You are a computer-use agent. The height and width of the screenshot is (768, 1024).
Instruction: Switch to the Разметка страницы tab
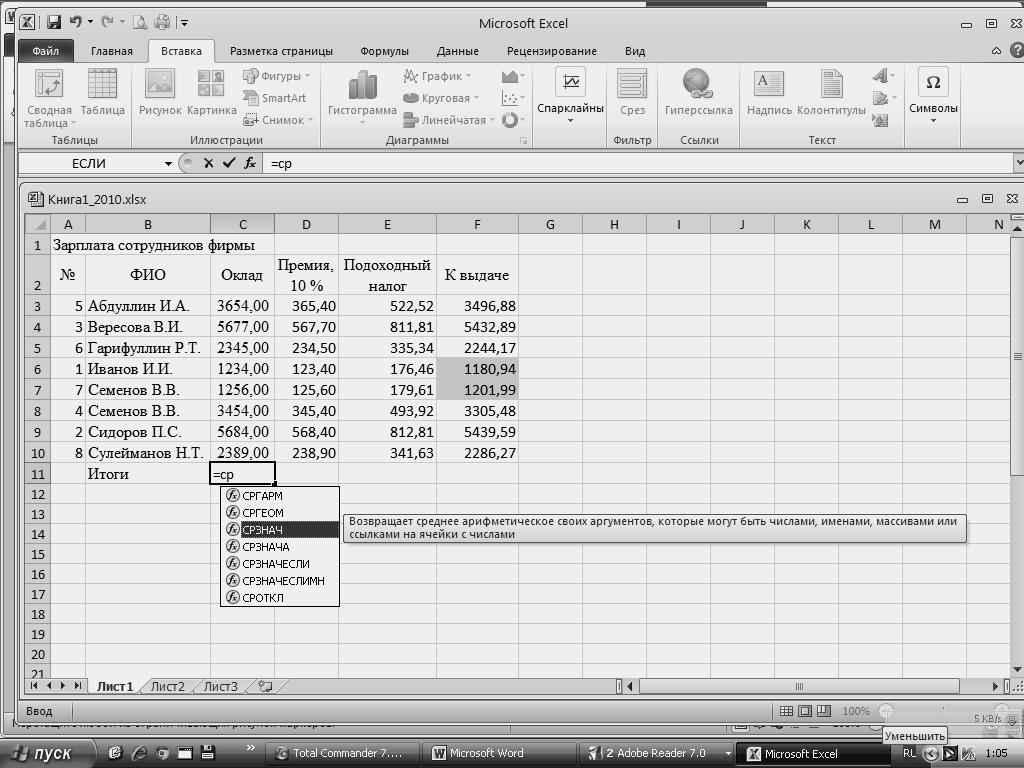point(281,51)
